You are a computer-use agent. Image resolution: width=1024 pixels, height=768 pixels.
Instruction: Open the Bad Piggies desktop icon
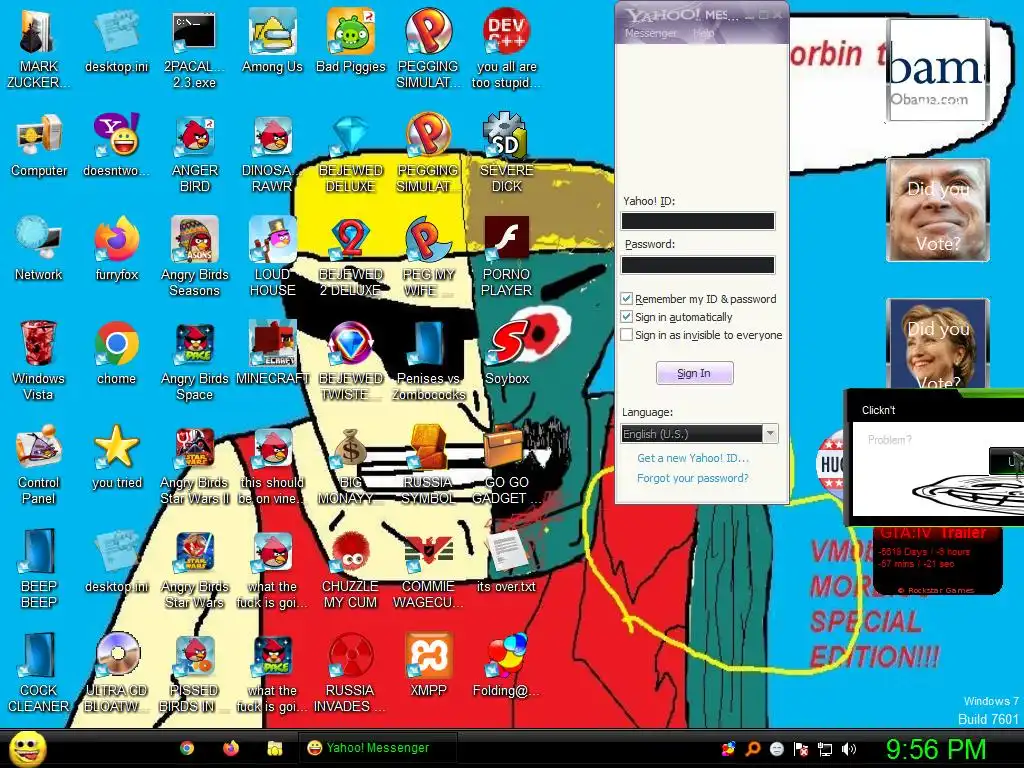tap(351, 40)
